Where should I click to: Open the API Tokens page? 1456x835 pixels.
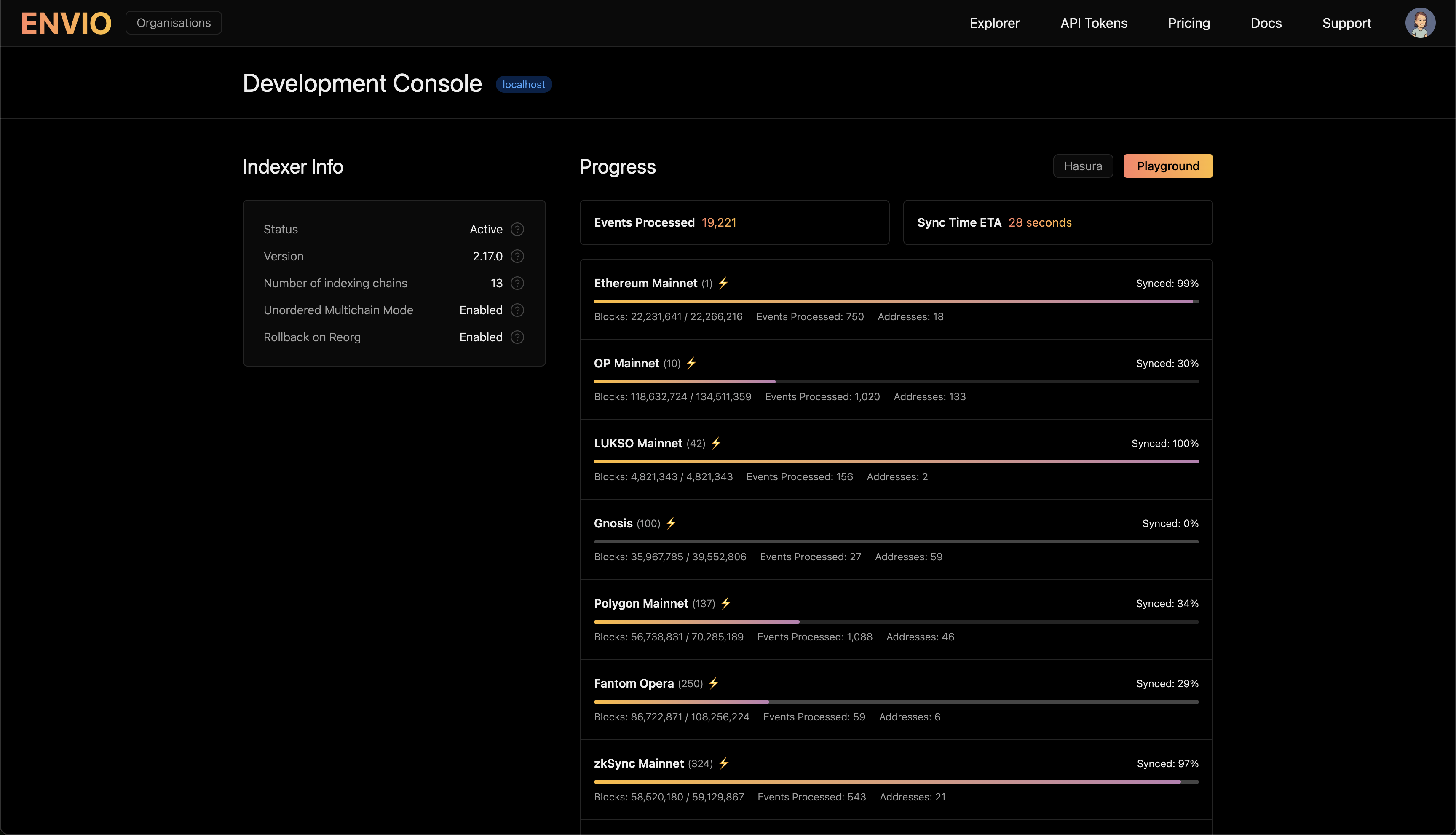click(1093, 24)
